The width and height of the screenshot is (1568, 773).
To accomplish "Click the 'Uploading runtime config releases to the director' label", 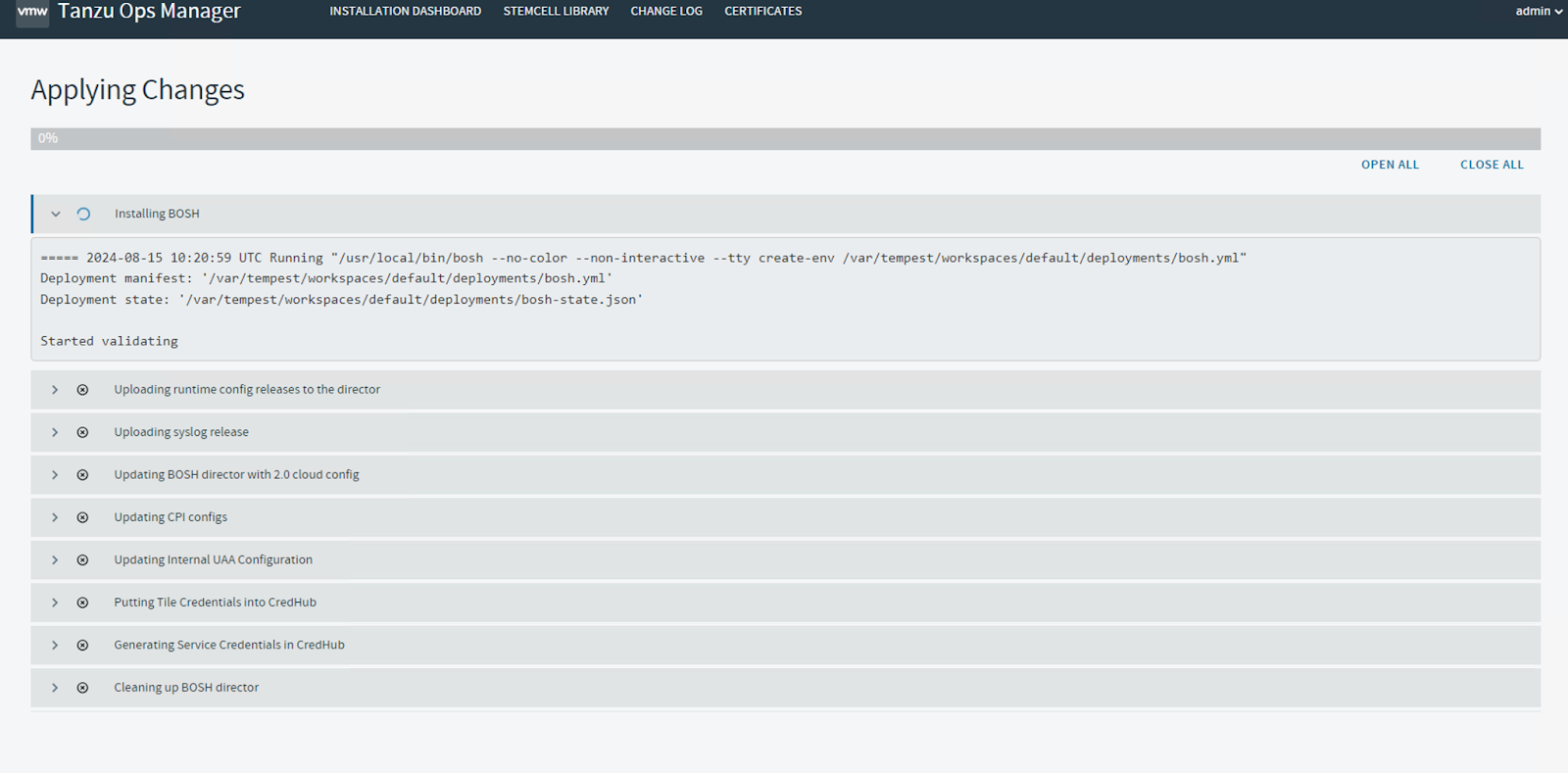I will (x=247, y=390).
